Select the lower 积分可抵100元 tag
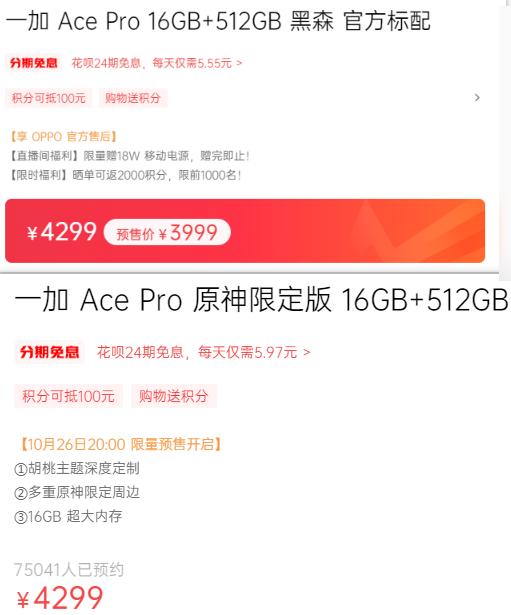Screen dimensions: 511x615 coord(69,396)
